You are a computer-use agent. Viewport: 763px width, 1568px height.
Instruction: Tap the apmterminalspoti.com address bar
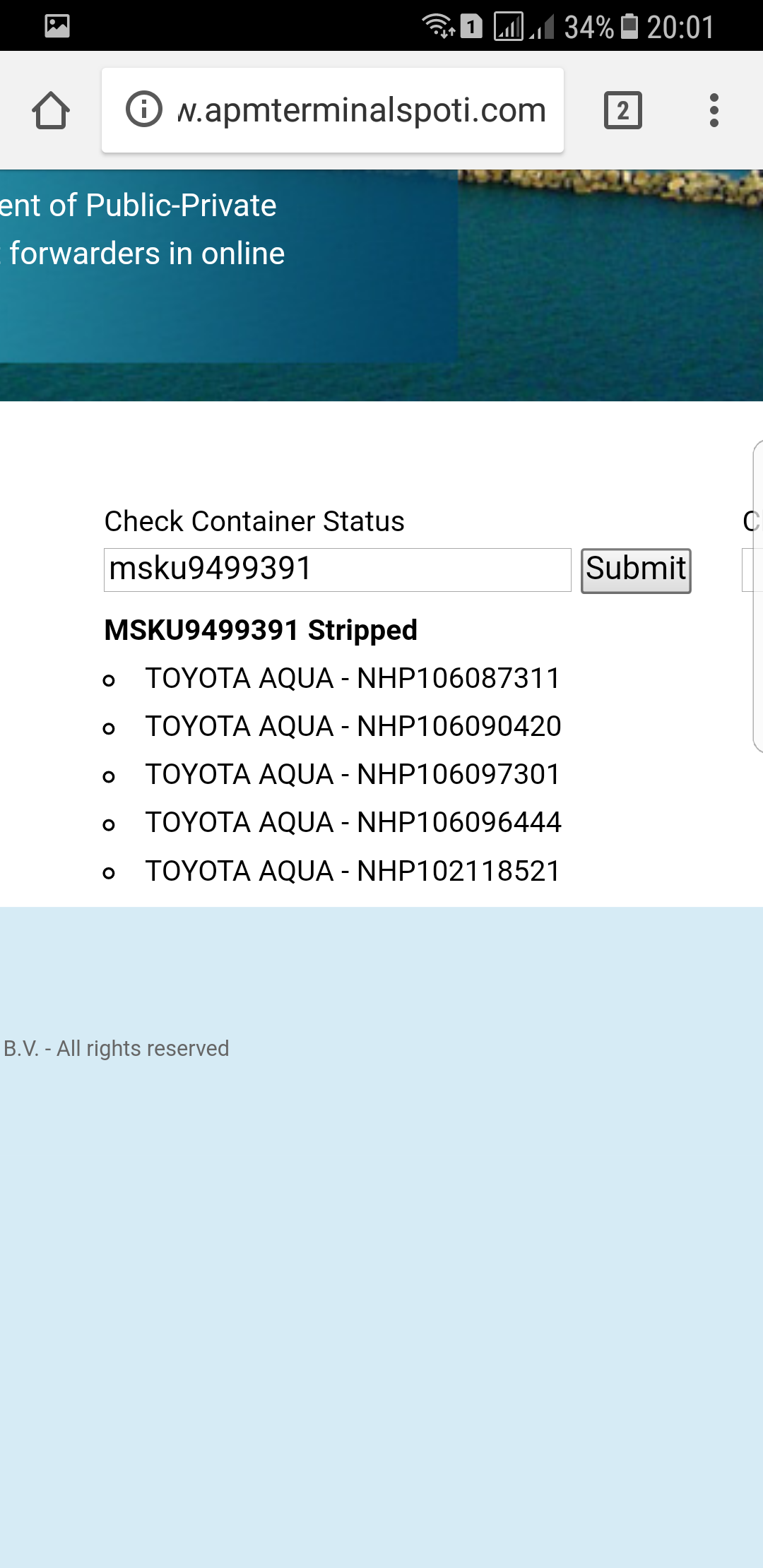click(360, 110)
